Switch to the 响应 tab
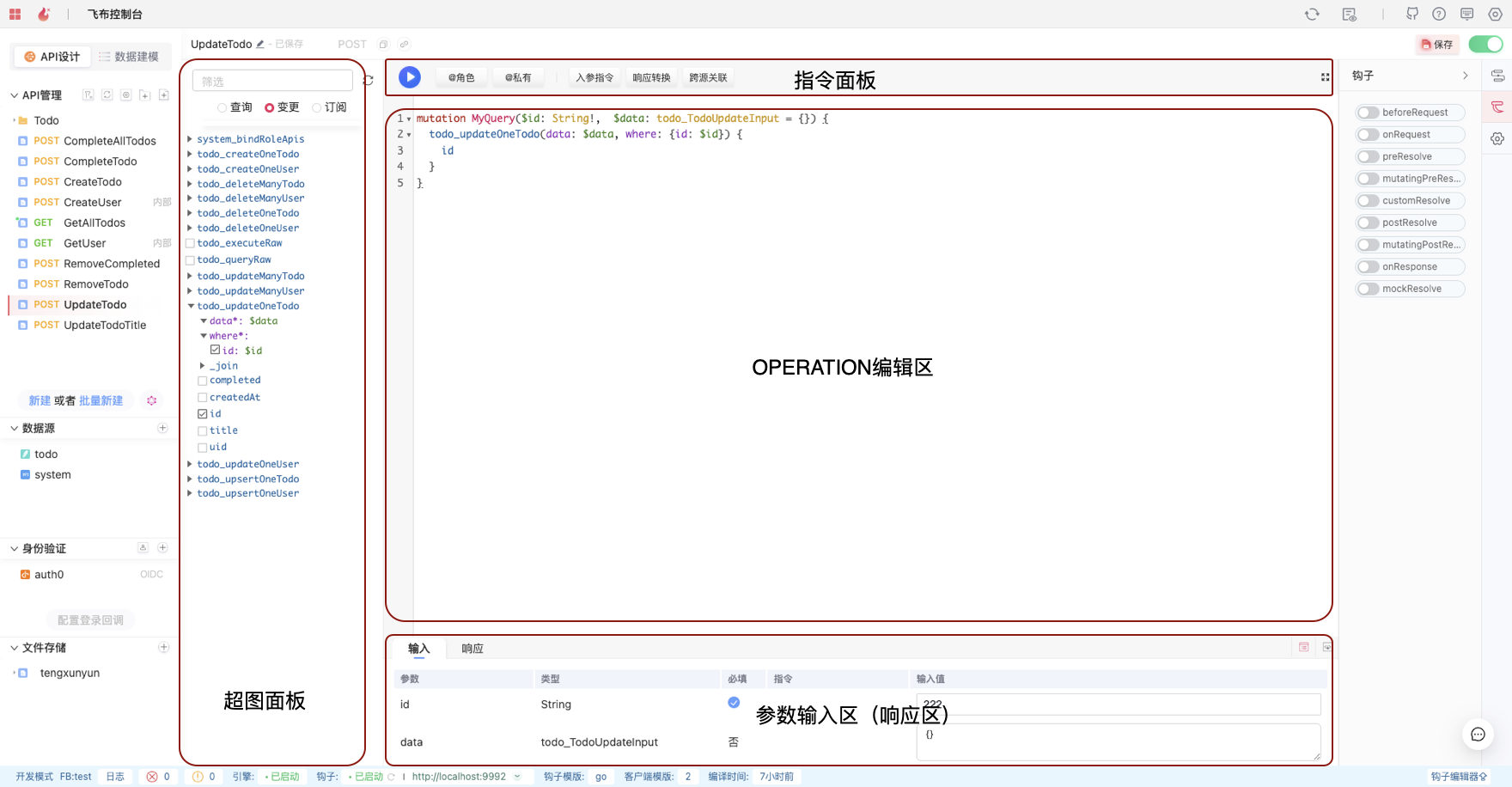The image size is (1512, 787). coord(472,649)
